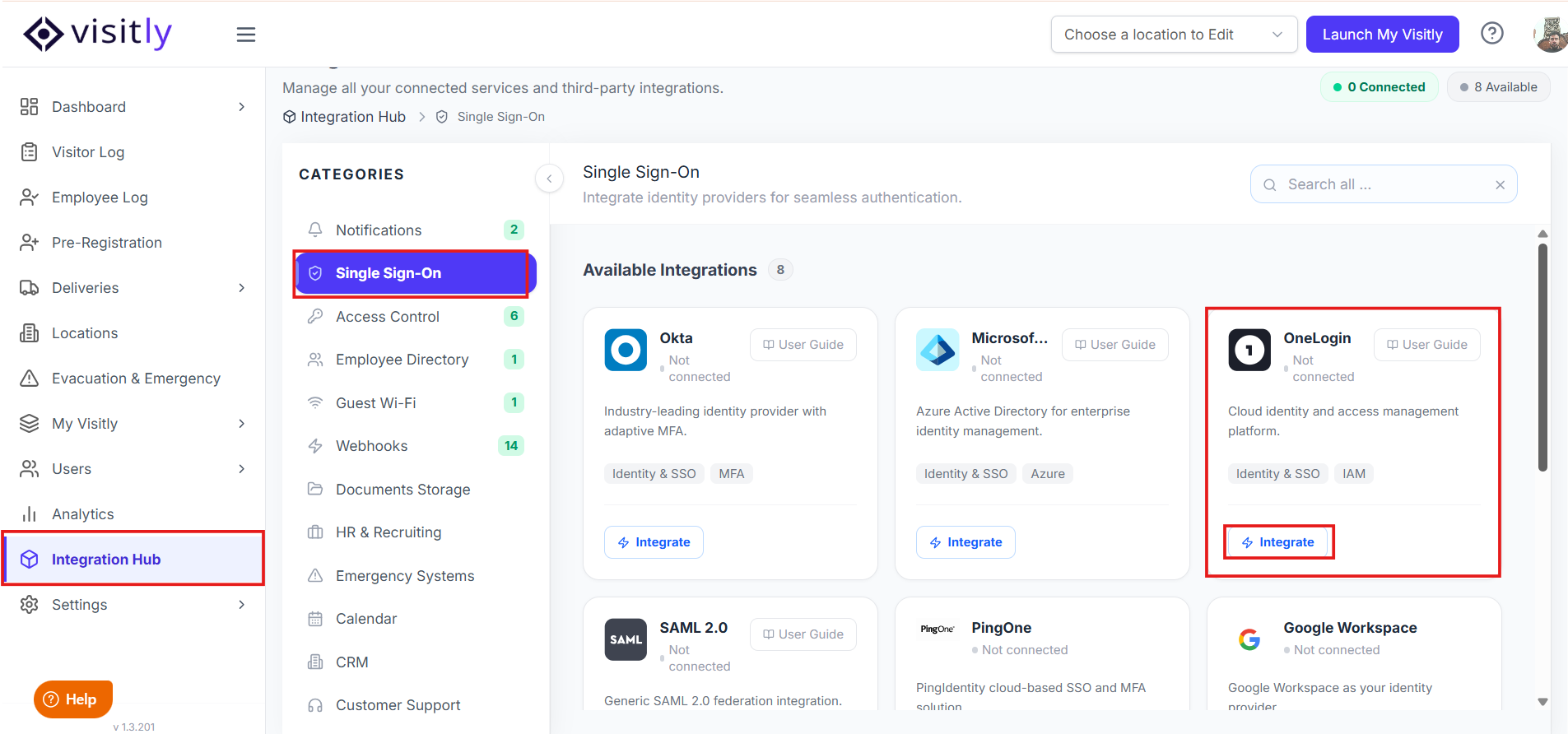Click the Google Workspace logo icon
Viewport: 1568px width, 734px height.
coord(1249,639)
